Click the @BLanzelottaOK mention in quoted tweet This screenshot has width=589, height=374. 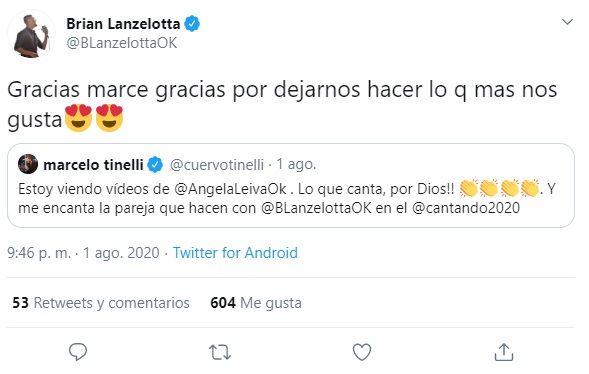316,208
